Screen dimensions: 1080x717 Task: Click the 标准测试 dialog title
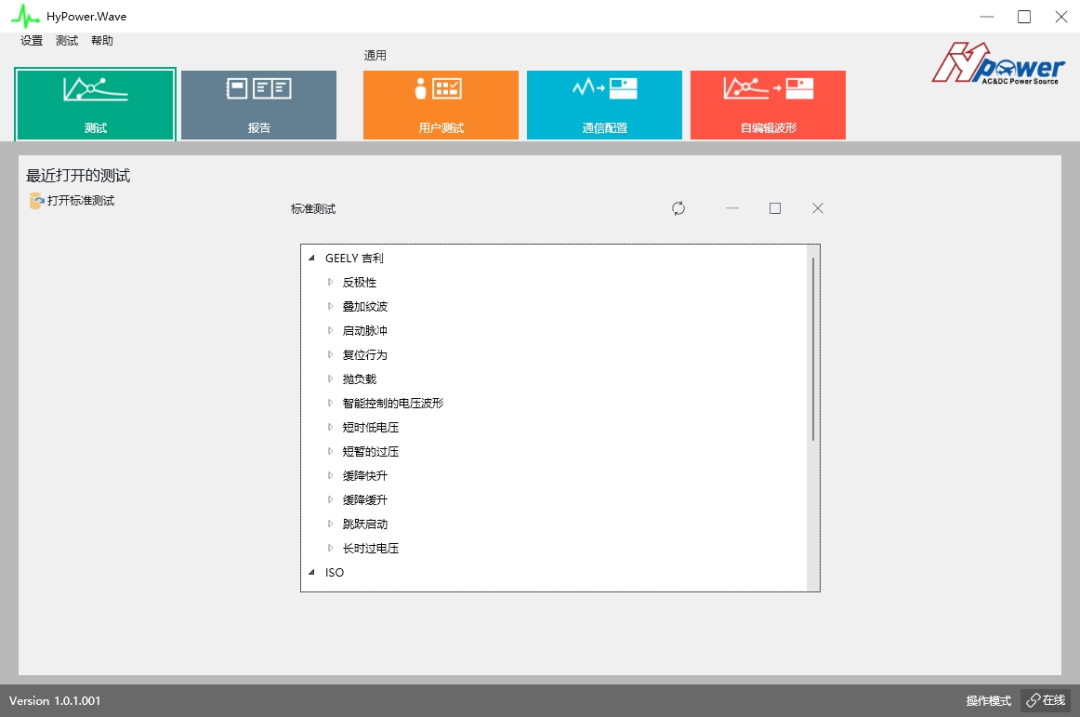[313, 208]
